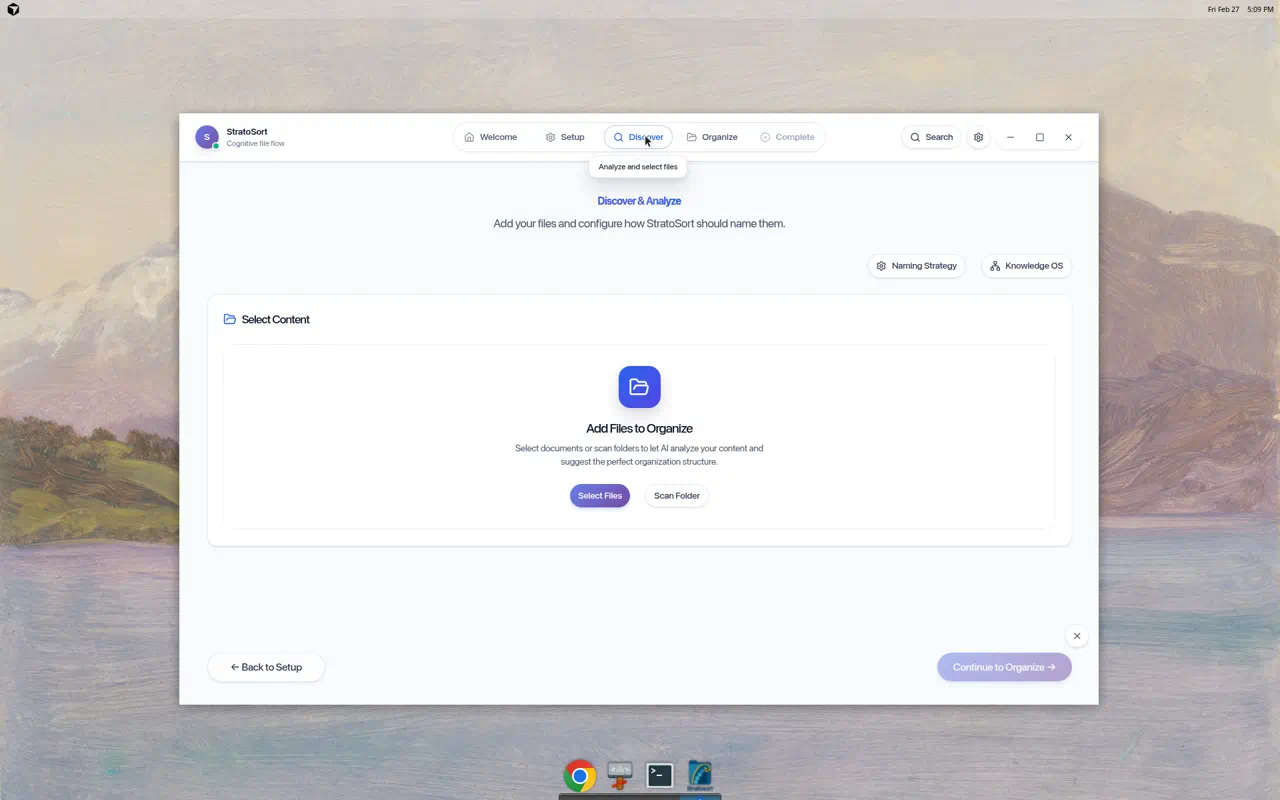Screen dimensions: 1280x800
Task: Click the checkmark icon beside Complete
Action: click(767, 137)
